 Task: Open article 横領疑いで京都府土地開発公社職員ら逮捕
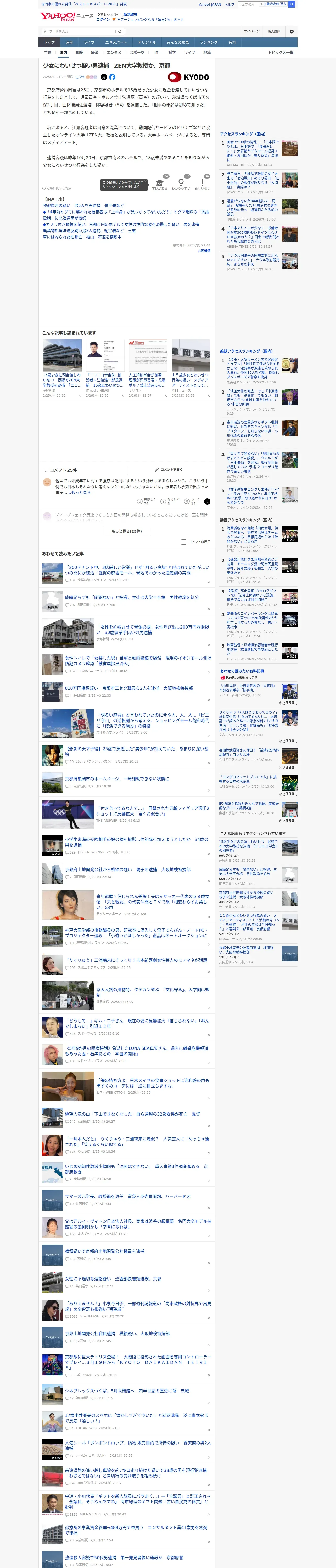pyautogui.click(x=105, y=1252)
